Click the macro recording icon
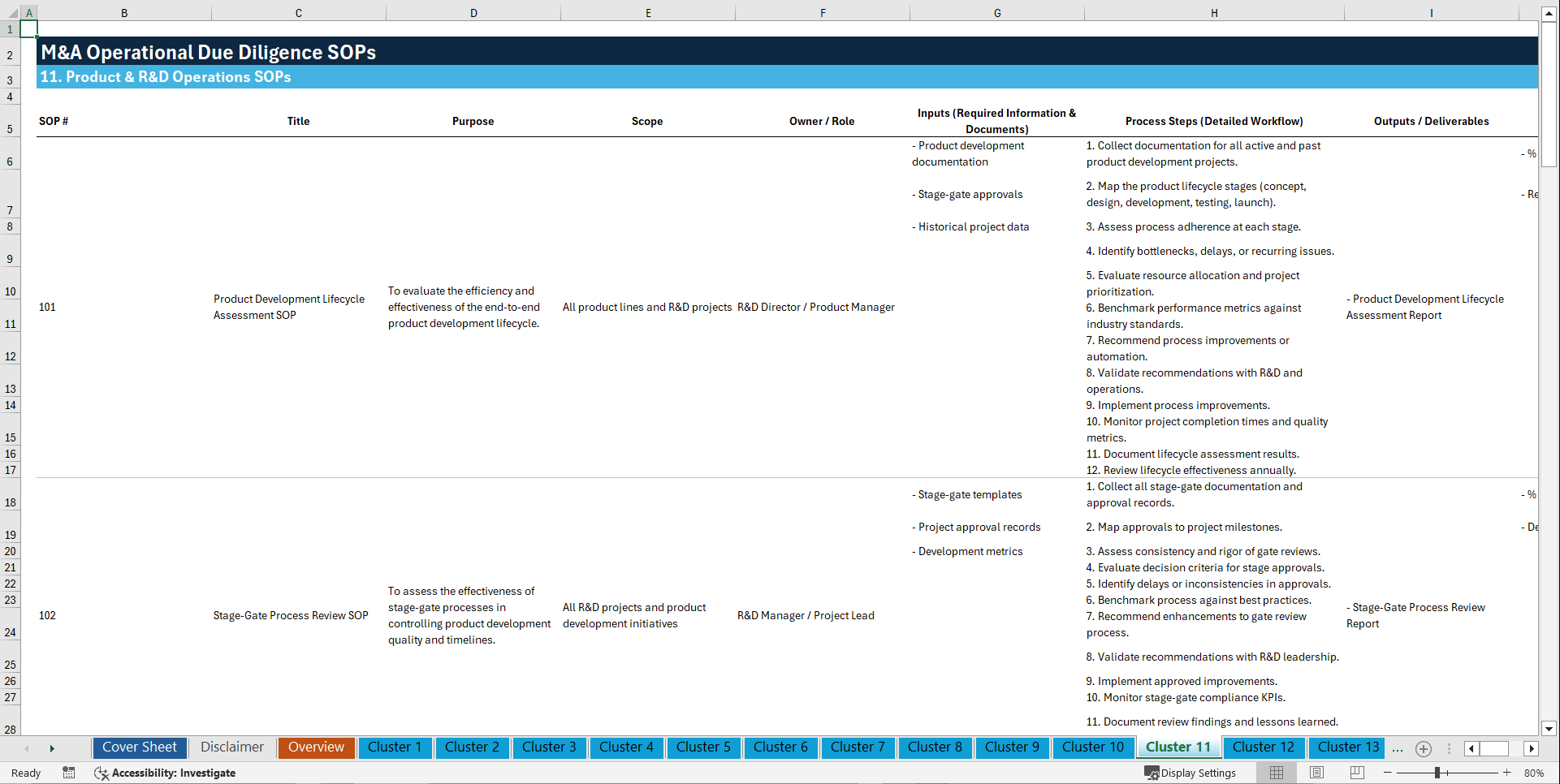 pos(69,773)
